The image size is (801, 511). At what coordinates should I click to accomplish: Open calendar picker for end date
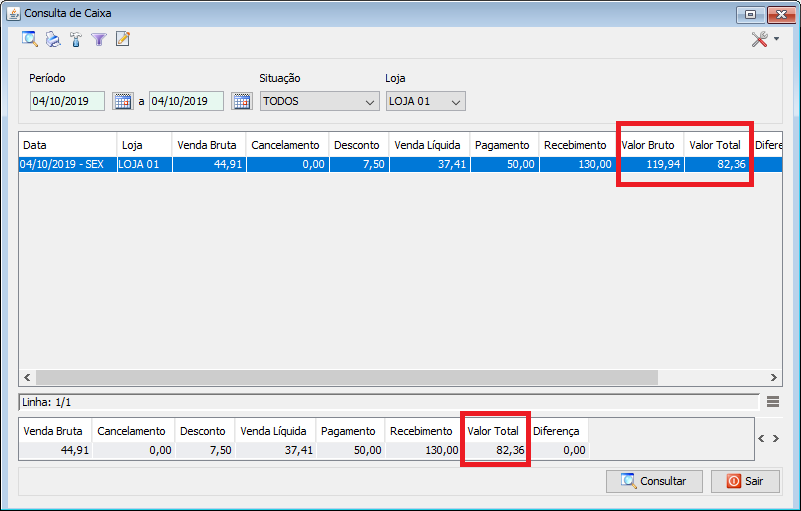(242, 101)
